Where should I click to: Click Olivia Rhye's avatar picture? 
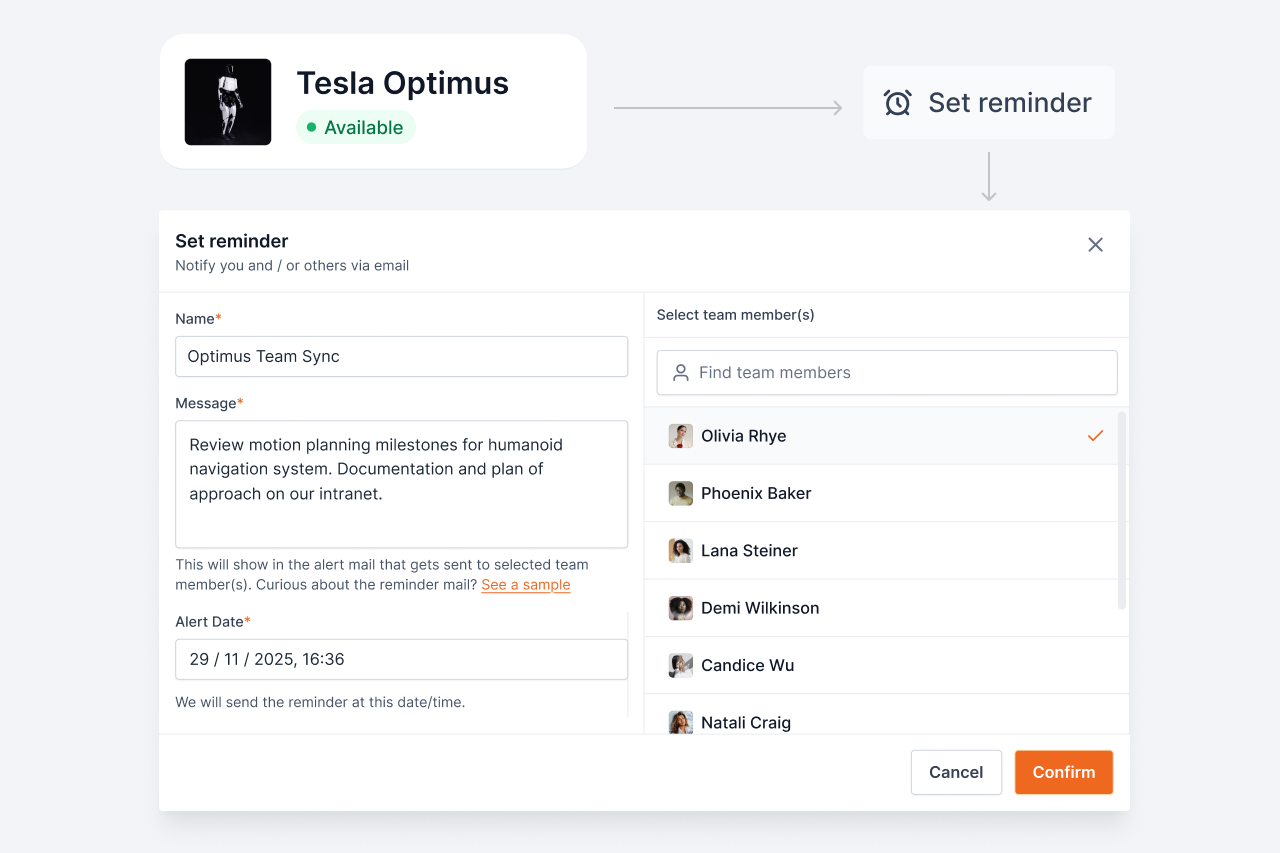tap(681, 436)
